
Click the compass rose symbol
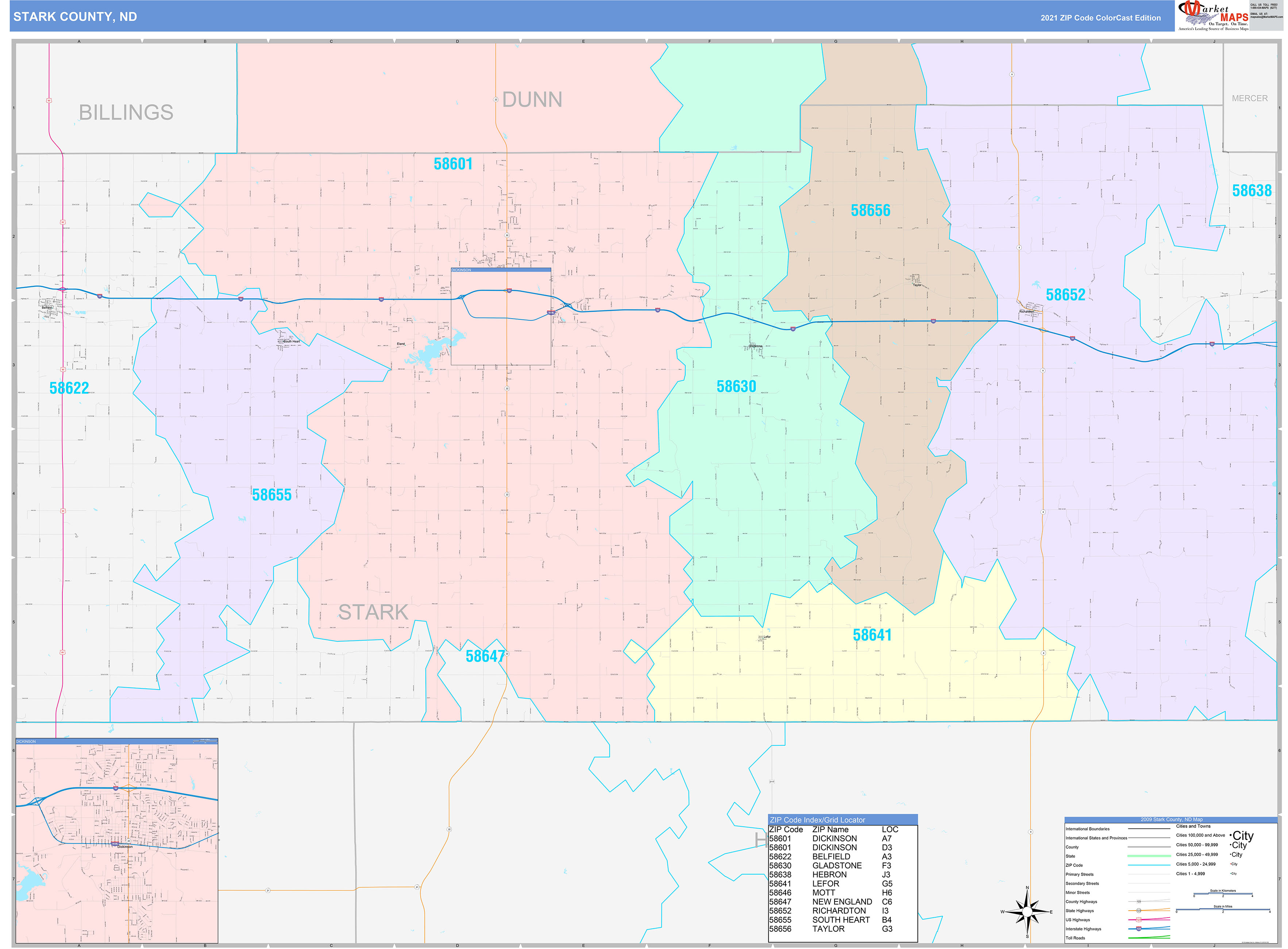(x=1027, y=912)
